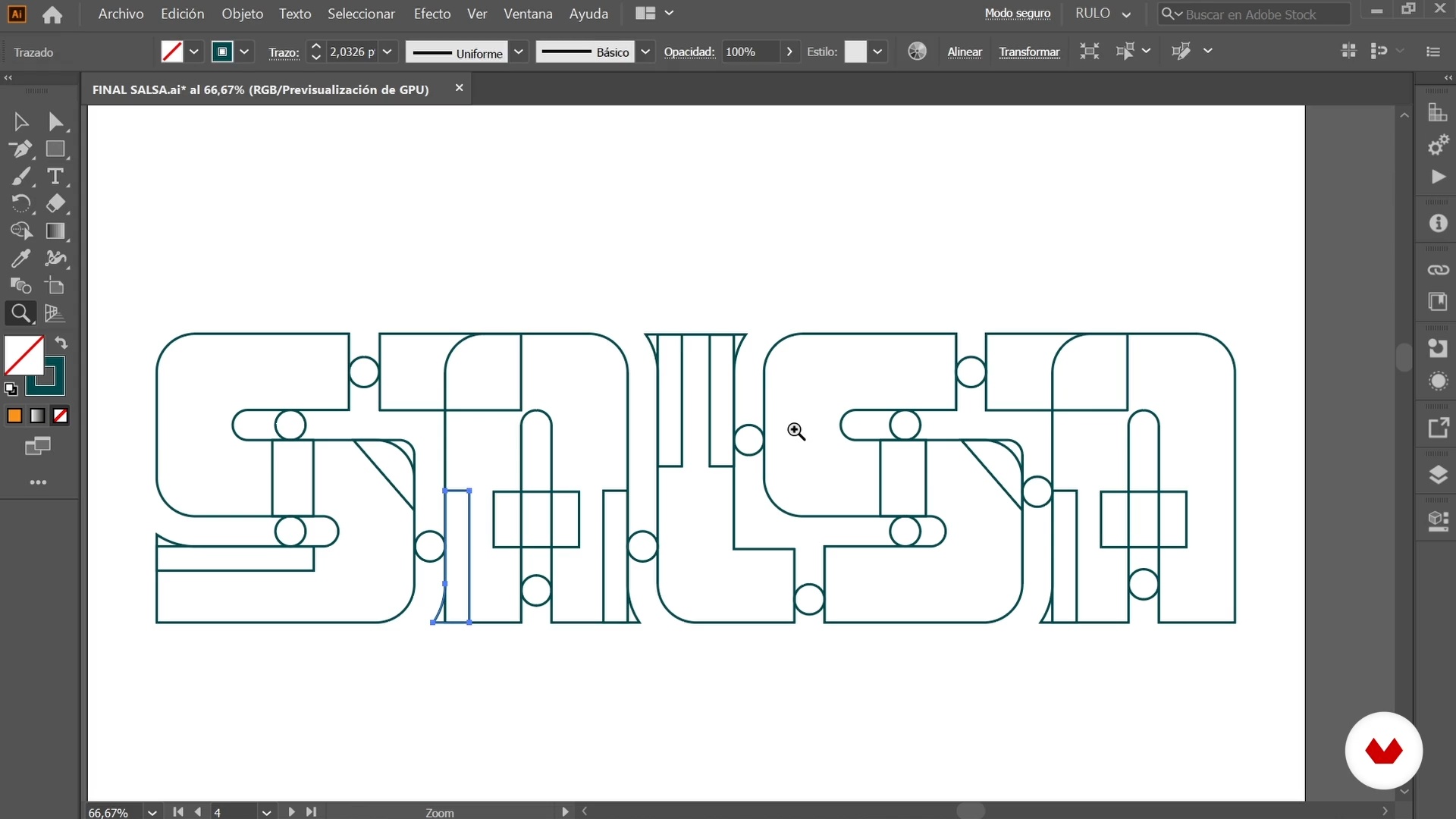Click the Trazo stroke link
Screen dimensions: 1456x819
click(284, 52)
